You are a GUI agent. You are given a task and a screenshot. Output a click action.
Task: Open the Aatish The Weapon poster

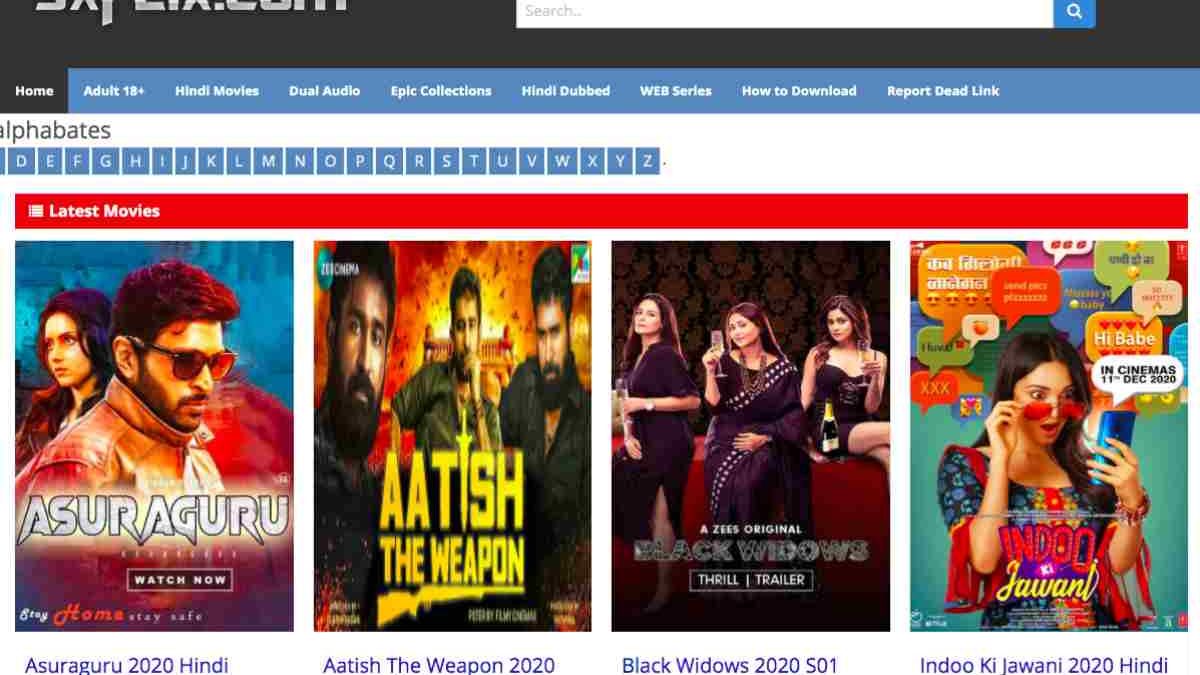click(x=452, y=436)
